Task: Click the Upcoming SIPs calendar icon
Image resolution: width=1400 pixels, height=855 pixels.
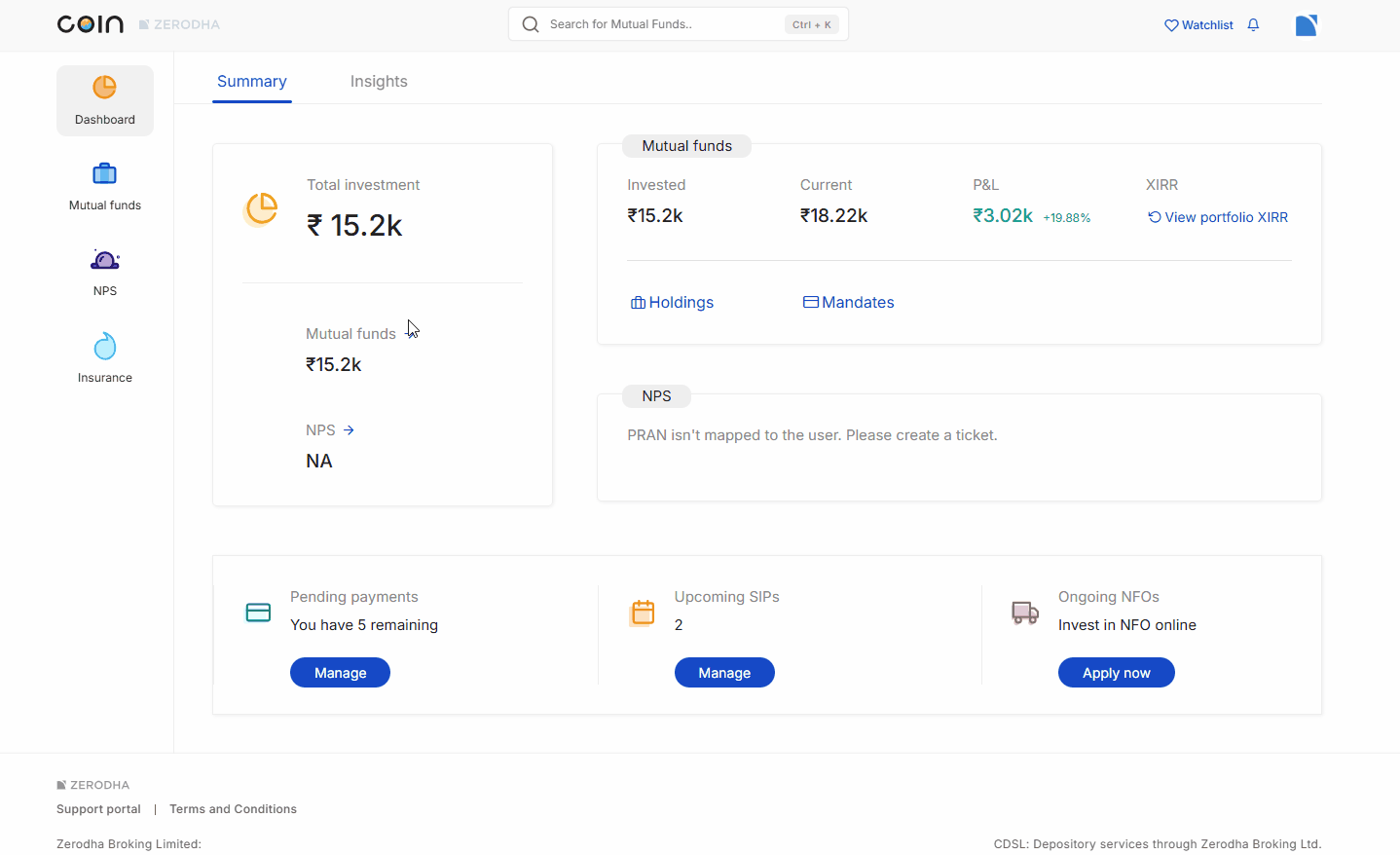Action: 643,613
